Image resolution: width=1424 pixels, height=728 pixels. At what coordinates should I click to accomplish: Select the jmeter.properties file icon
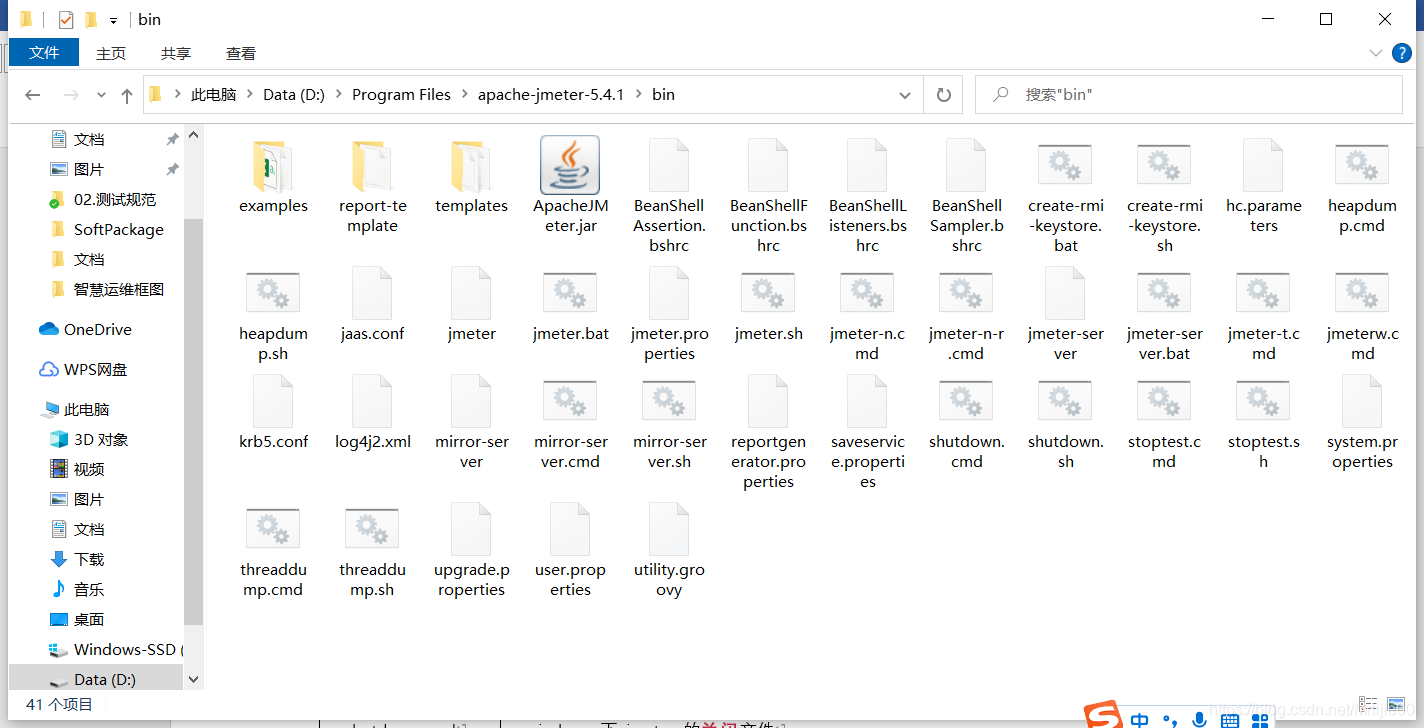pyautogui.click(x=669, y=293)
